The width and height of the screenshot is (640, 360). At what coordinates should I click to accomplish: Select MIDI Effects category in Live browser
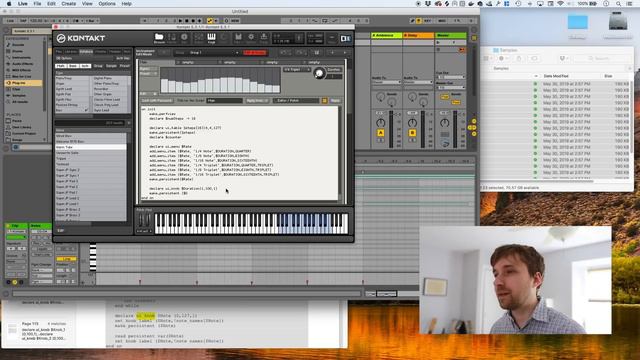coord(21,70)
